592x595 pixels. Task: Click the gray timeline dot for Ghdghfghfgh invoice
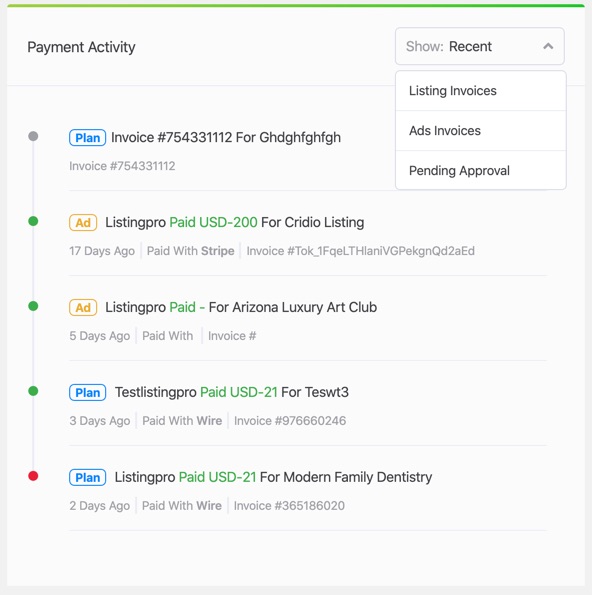33,136
